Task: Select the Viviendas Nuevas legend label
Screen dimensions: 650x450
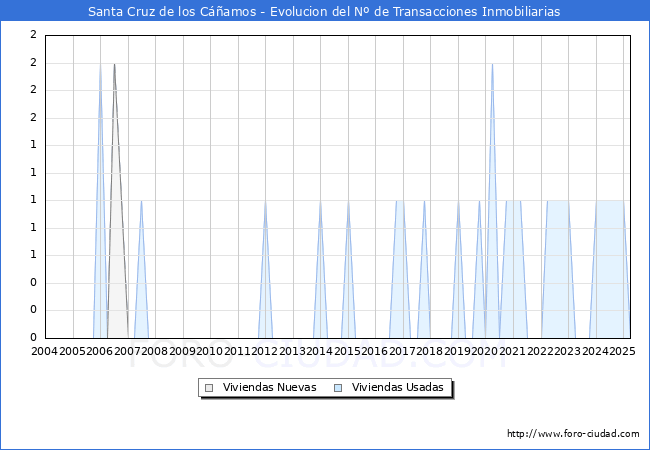Action: [x=269, y=387]
